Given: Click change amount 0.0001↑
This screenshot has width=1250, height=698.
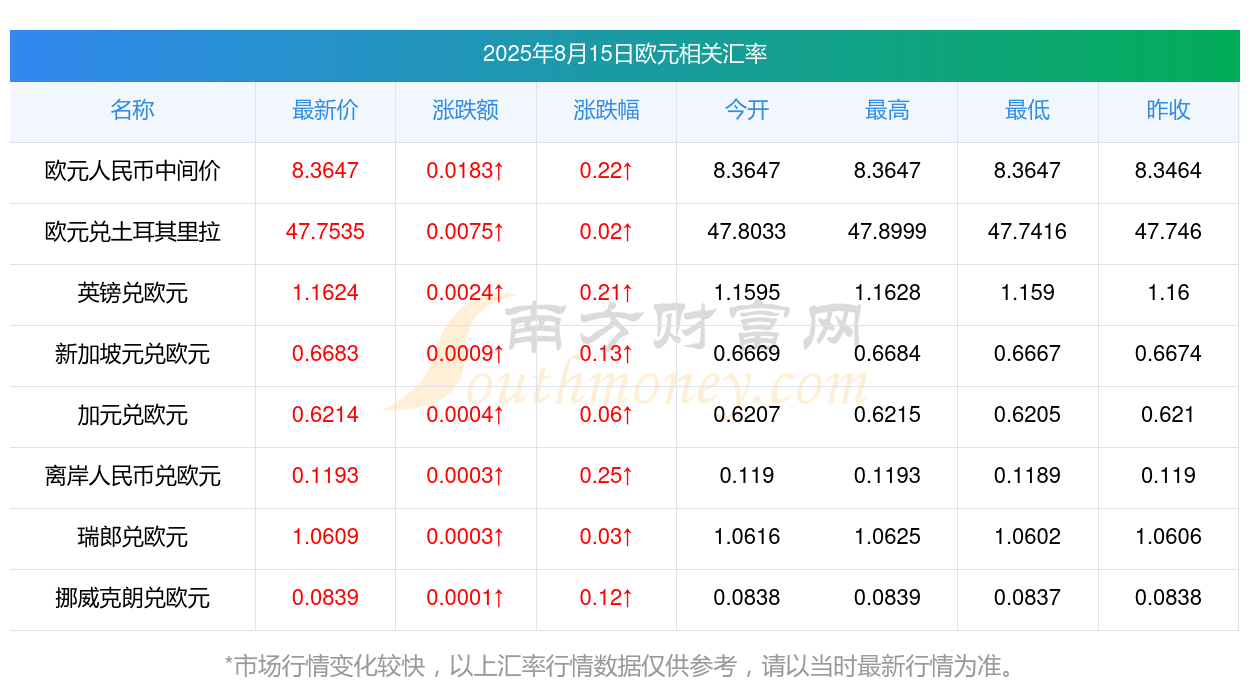Looking at the screenshot, I should click(x=465, y=598).
